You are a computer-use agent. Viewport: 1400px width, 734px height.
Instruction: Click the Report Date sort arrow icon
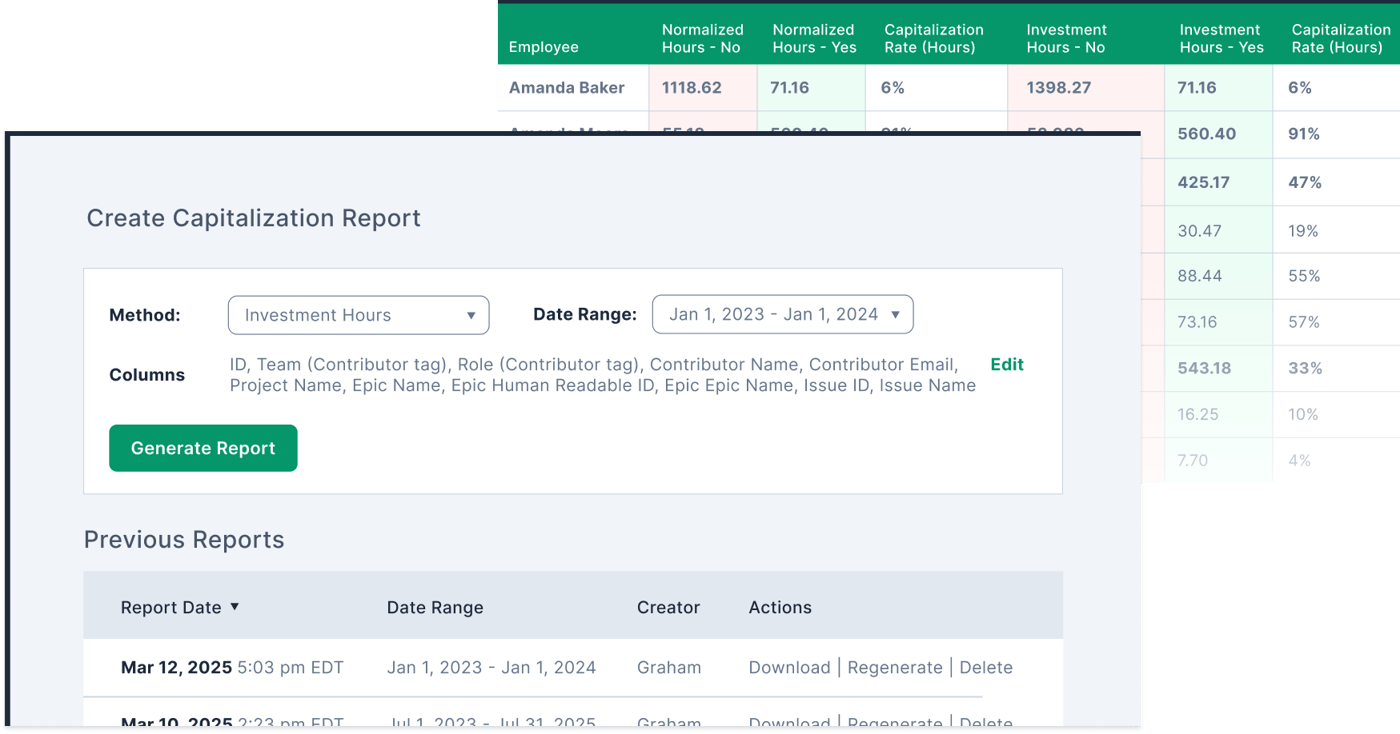(x=235, y=606)
